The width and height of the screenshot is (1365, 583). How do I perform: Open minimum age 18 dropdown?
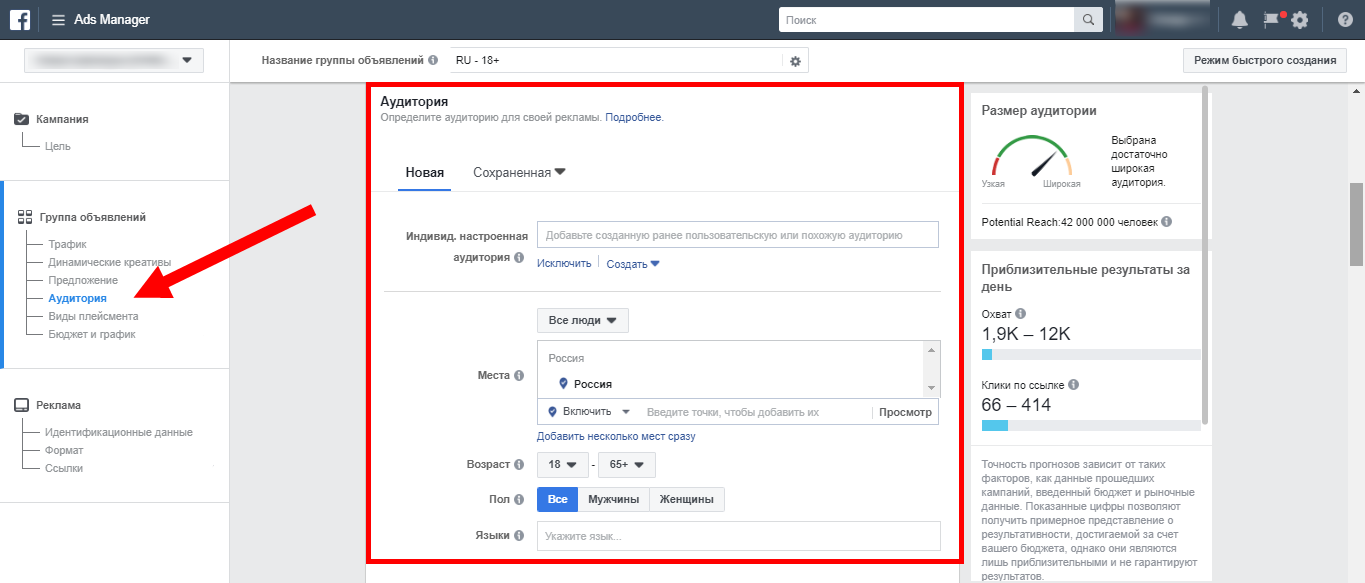coord(562,465)
